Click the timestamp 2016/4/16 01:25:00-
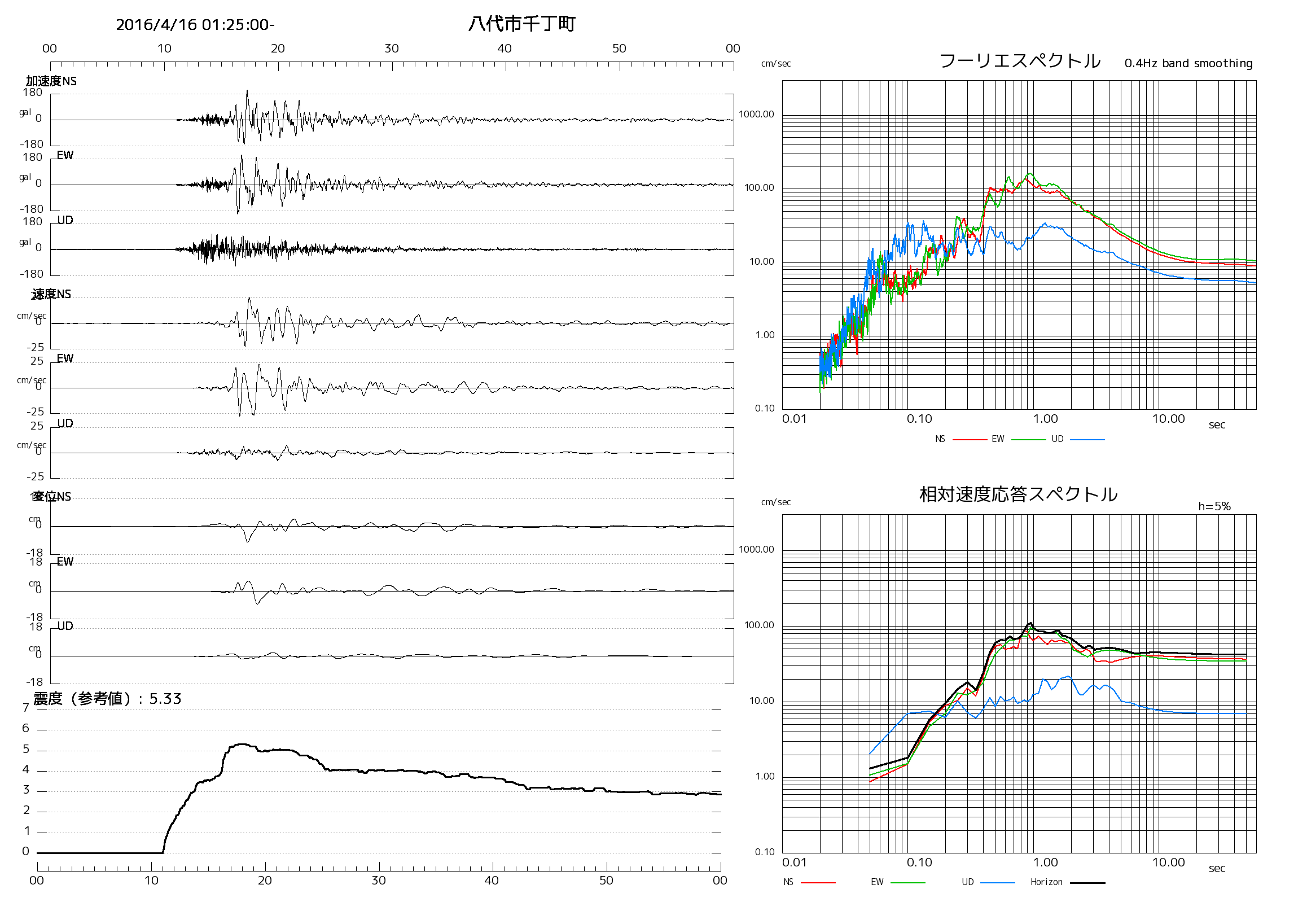 coord(195,24)
